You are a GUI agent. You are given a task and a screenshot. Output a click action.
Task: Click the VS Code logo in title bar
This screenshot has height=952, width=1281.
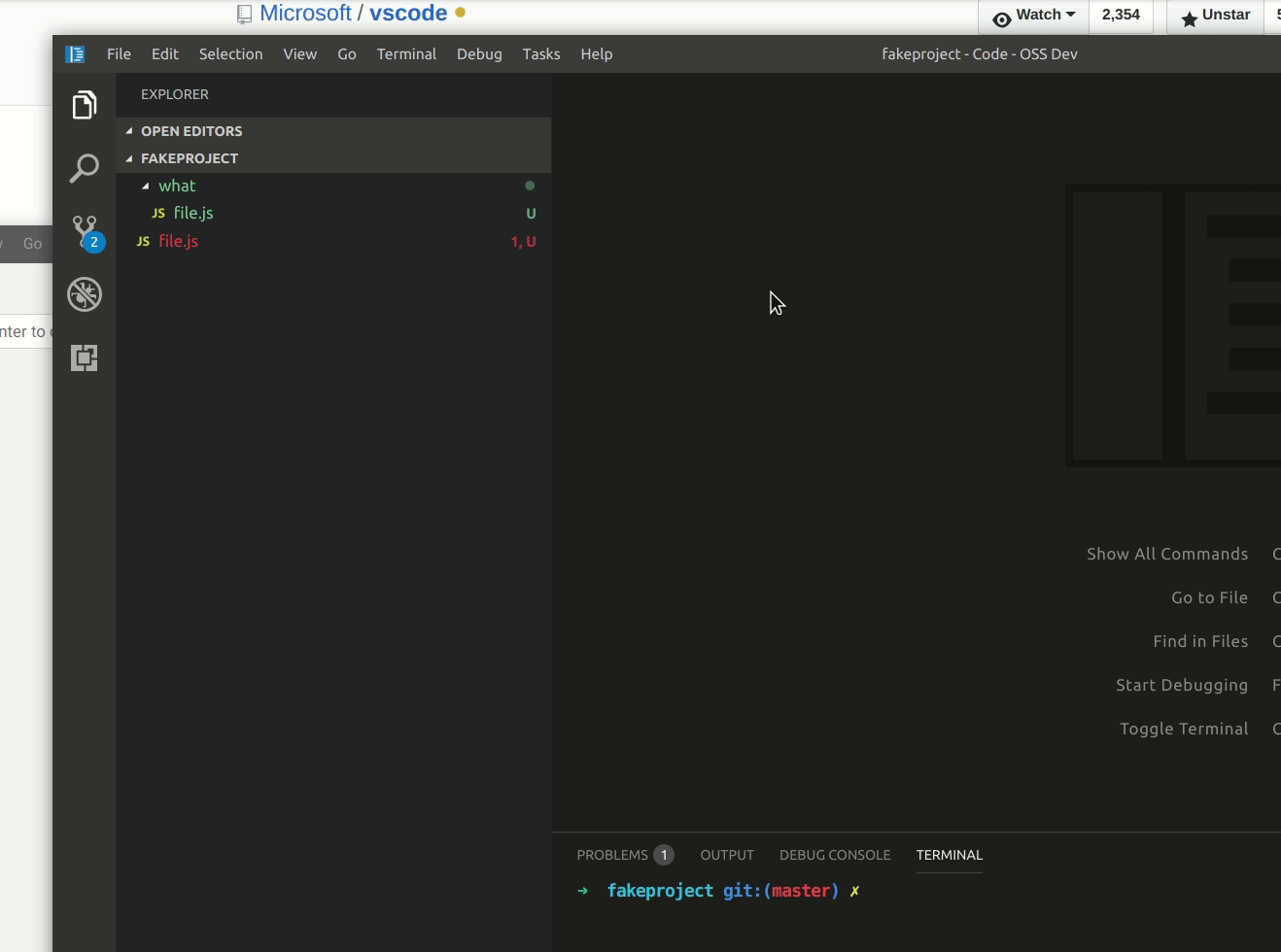click(x=75, y=54)
